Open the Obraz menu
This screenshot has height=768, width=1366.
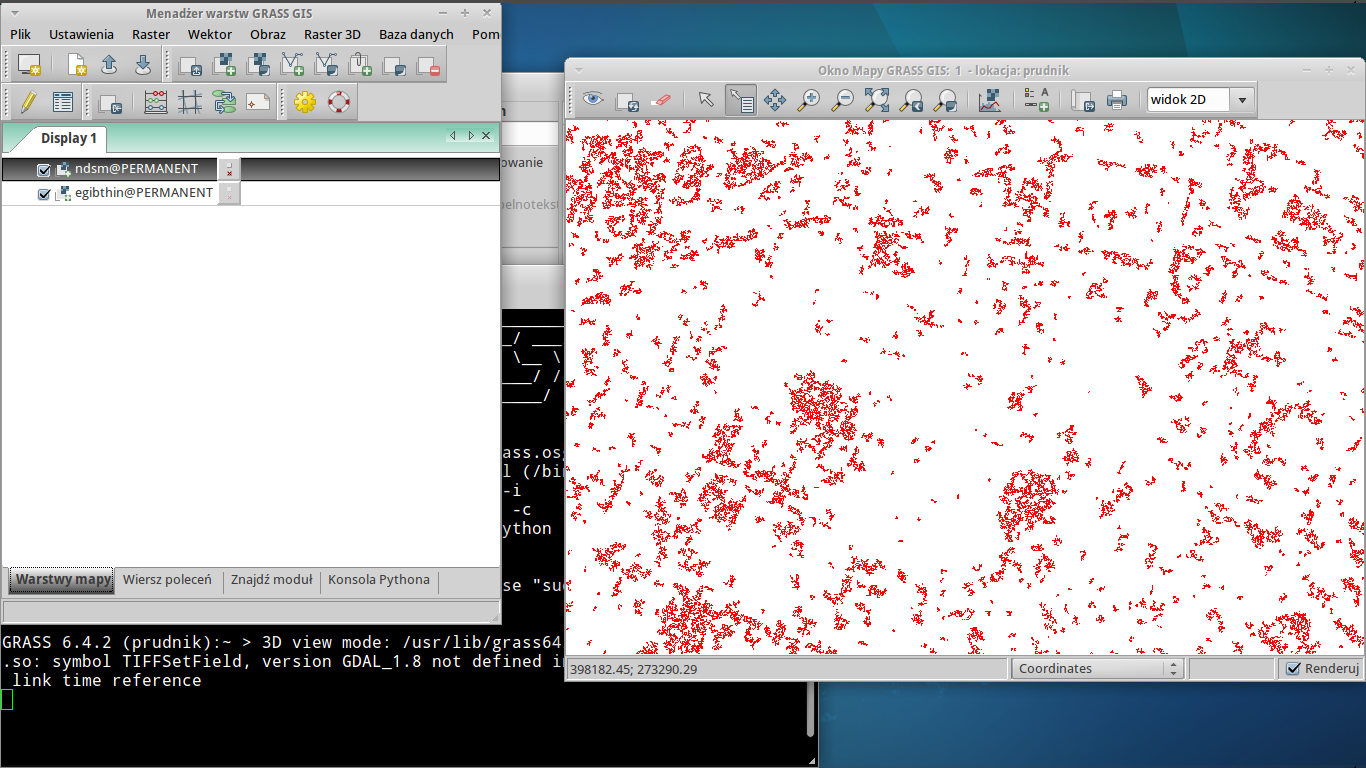coord(268,34)
